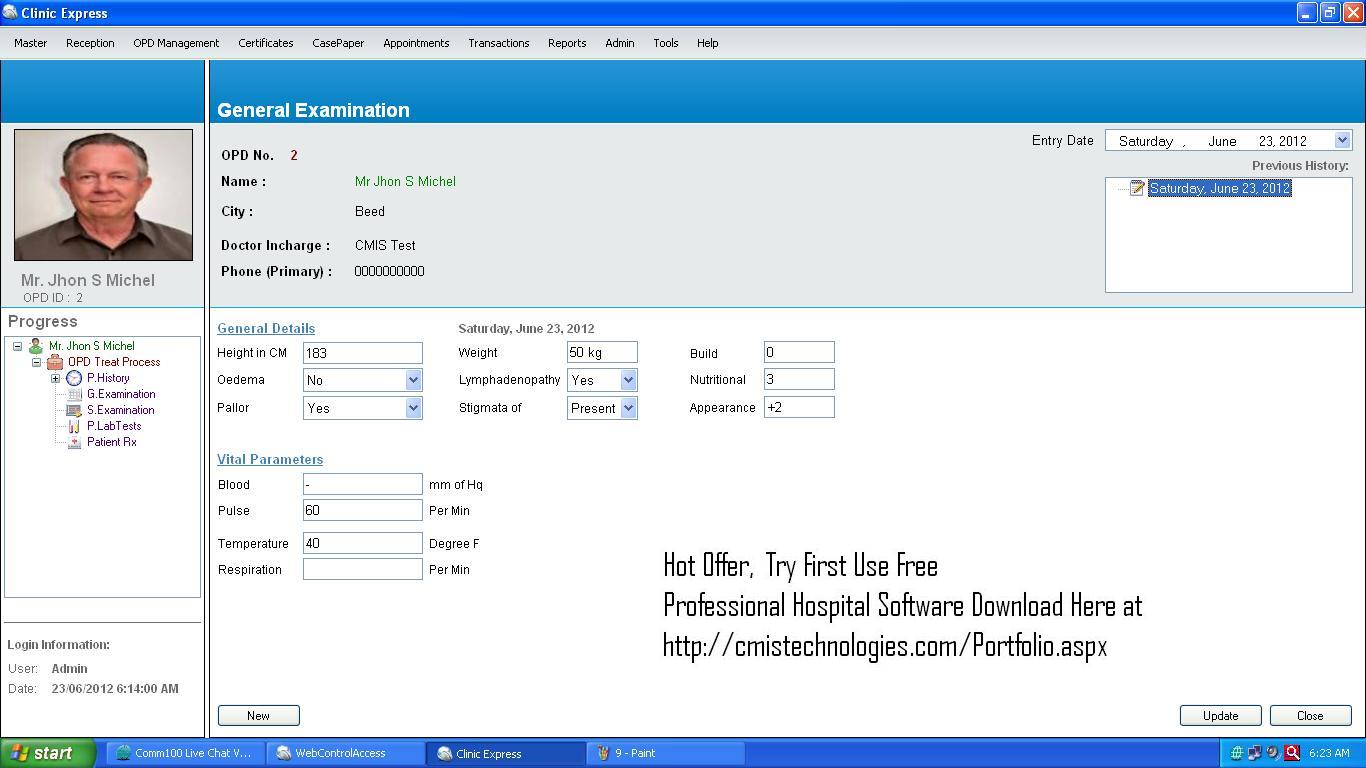The height and width of the screenshot is (768, 1366).
Task: Change Pallor dropdown value
Action: coord(413,407)
